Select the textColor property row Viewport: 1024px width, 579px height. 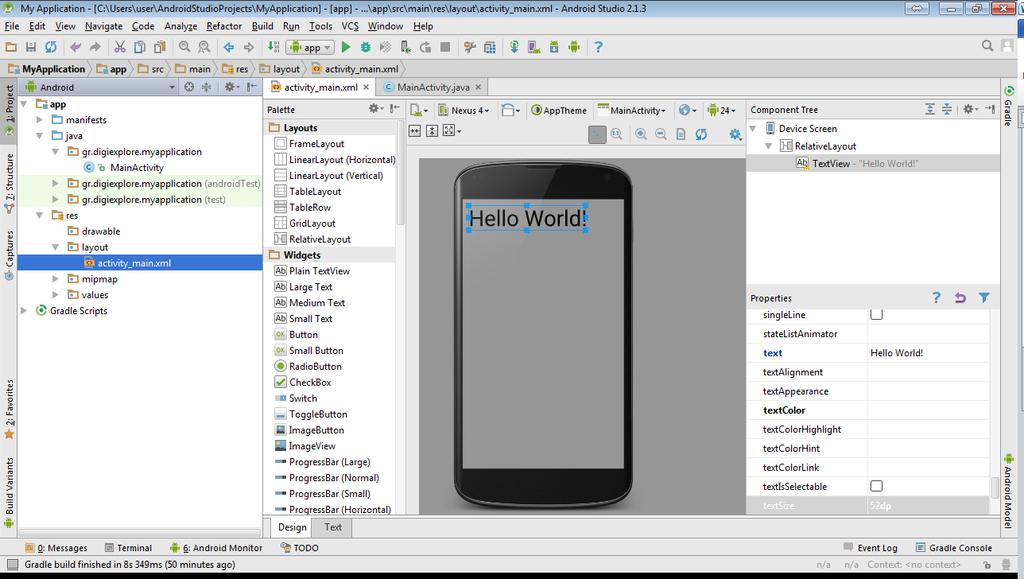[868, 411]
